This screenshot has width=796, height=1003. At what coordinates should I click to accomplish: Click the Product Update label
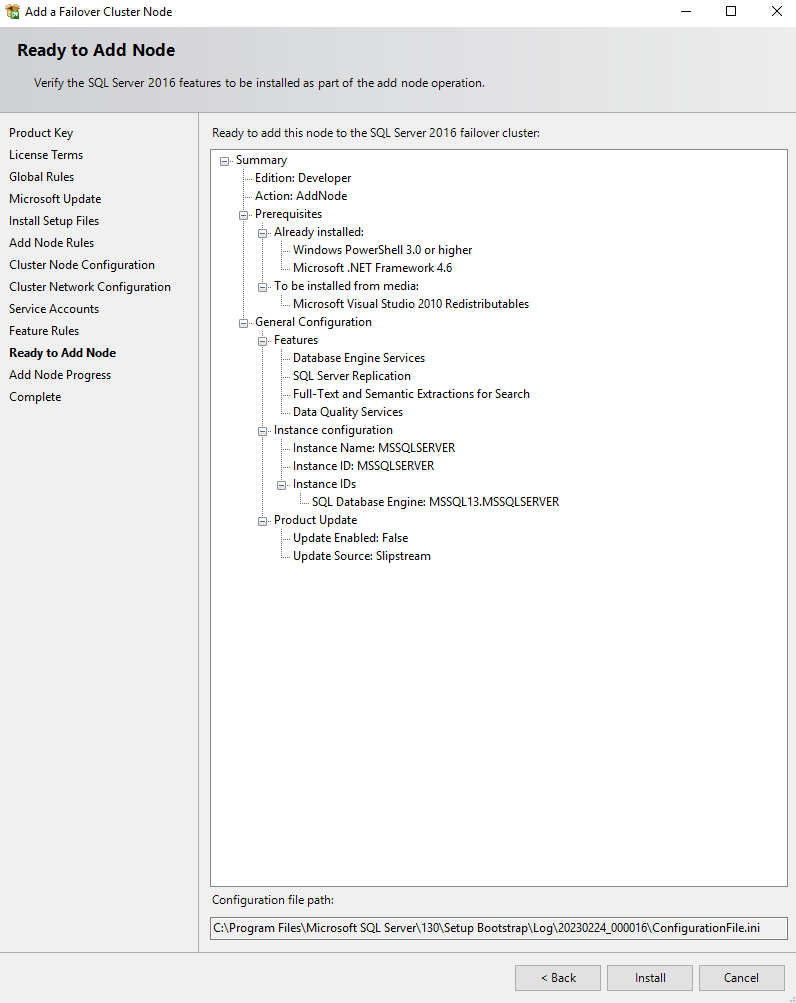point(315,520)
